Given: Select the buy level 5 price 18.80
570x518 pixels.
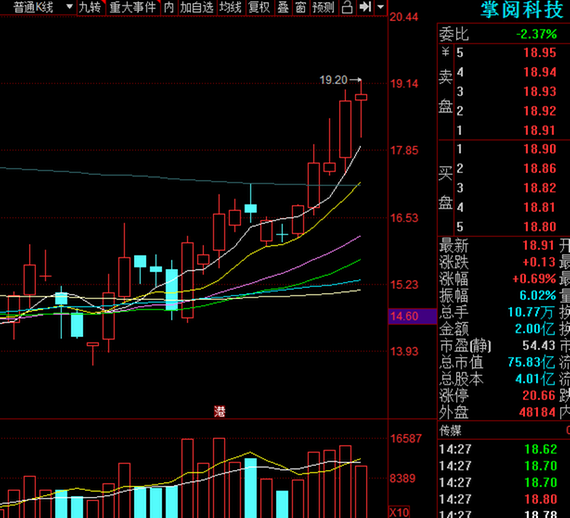Looking at the screenshot, I should pyautogui.click(x=539, y=227).
